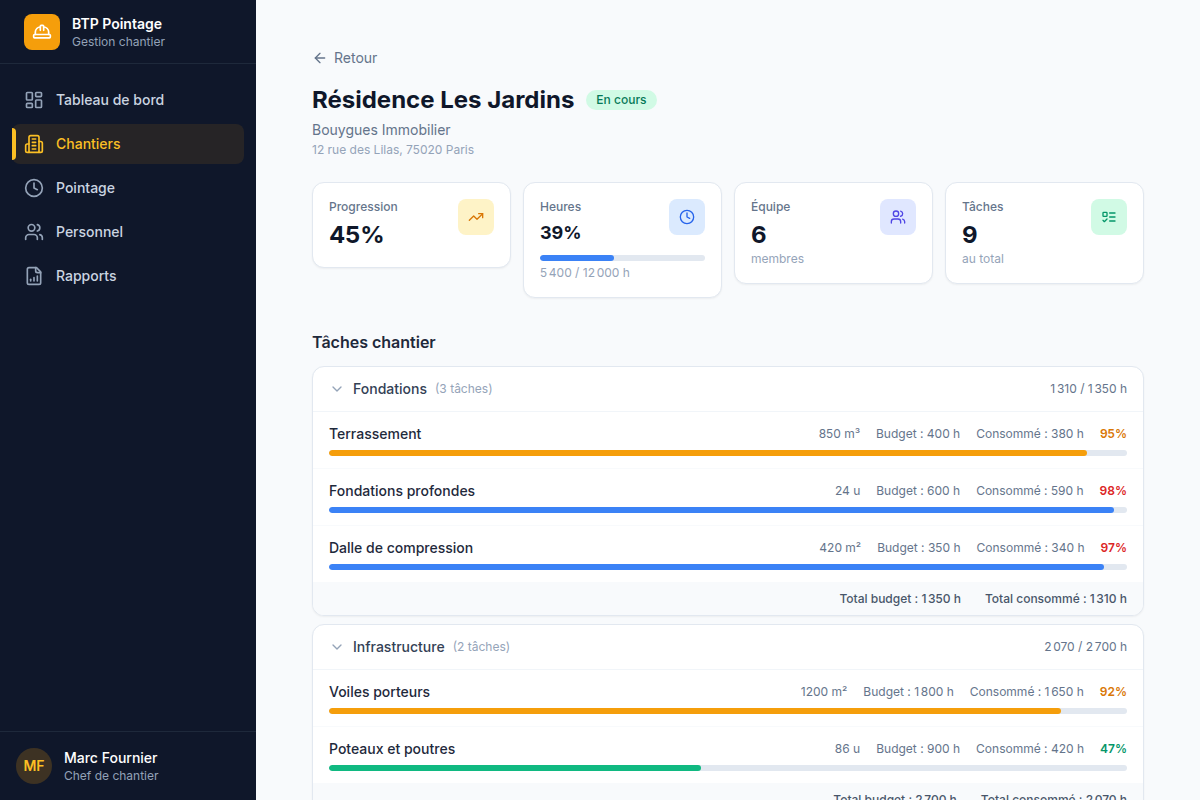This screenshot has height=800, width=1200.
Task: Select the Poteaux et poutres task name
Action: point(392,749)
